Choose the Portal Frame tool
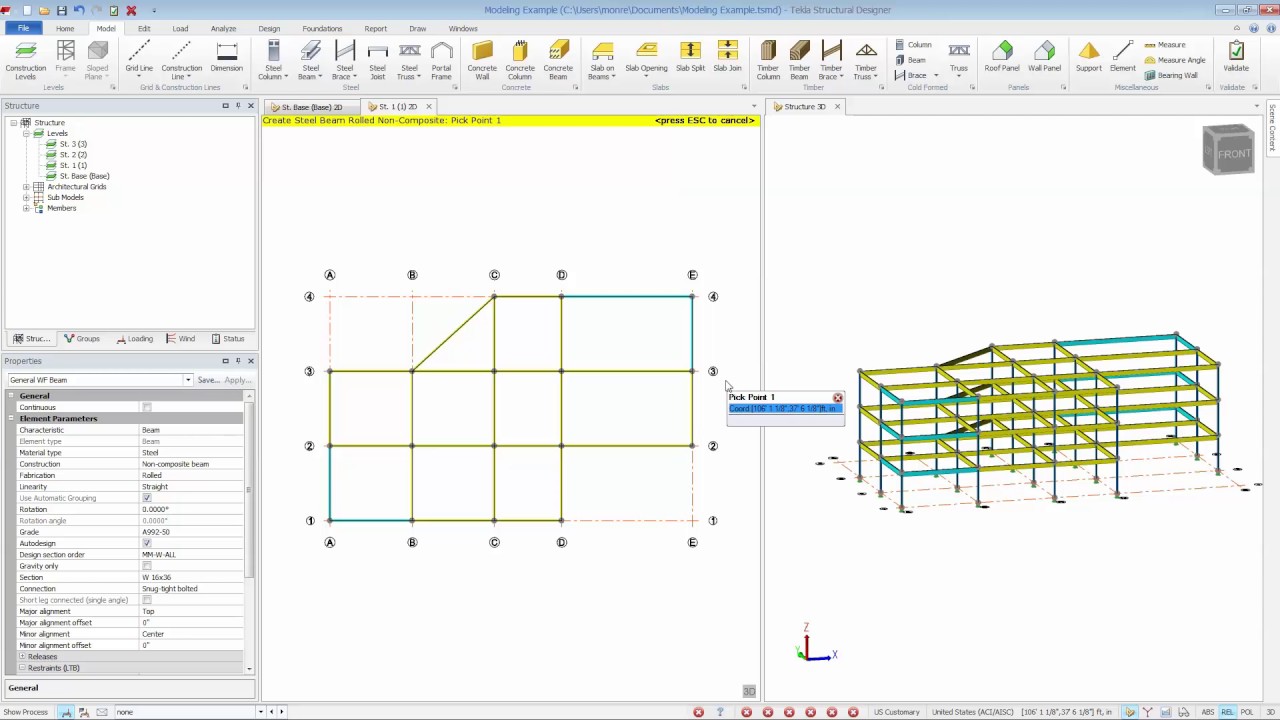Screen dimensions: 1280x720 [441, 60]
